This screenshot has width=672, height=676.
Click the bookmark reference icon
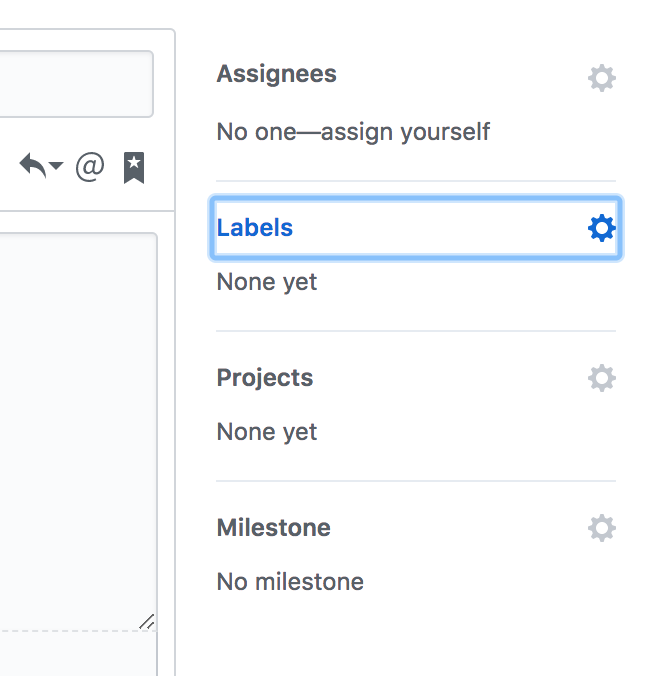click(134, 168)
